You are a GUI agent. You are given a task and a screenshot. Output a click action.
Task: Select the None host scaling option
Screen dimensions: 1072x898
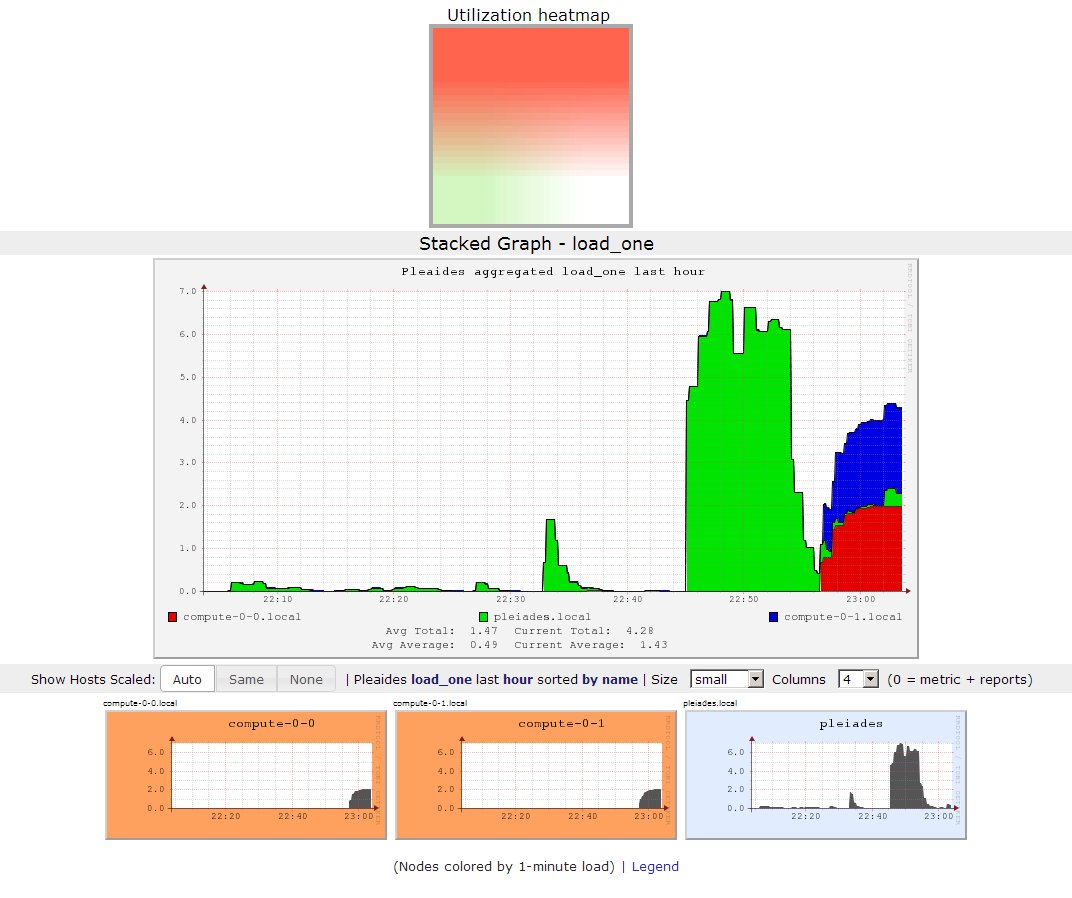306,679
